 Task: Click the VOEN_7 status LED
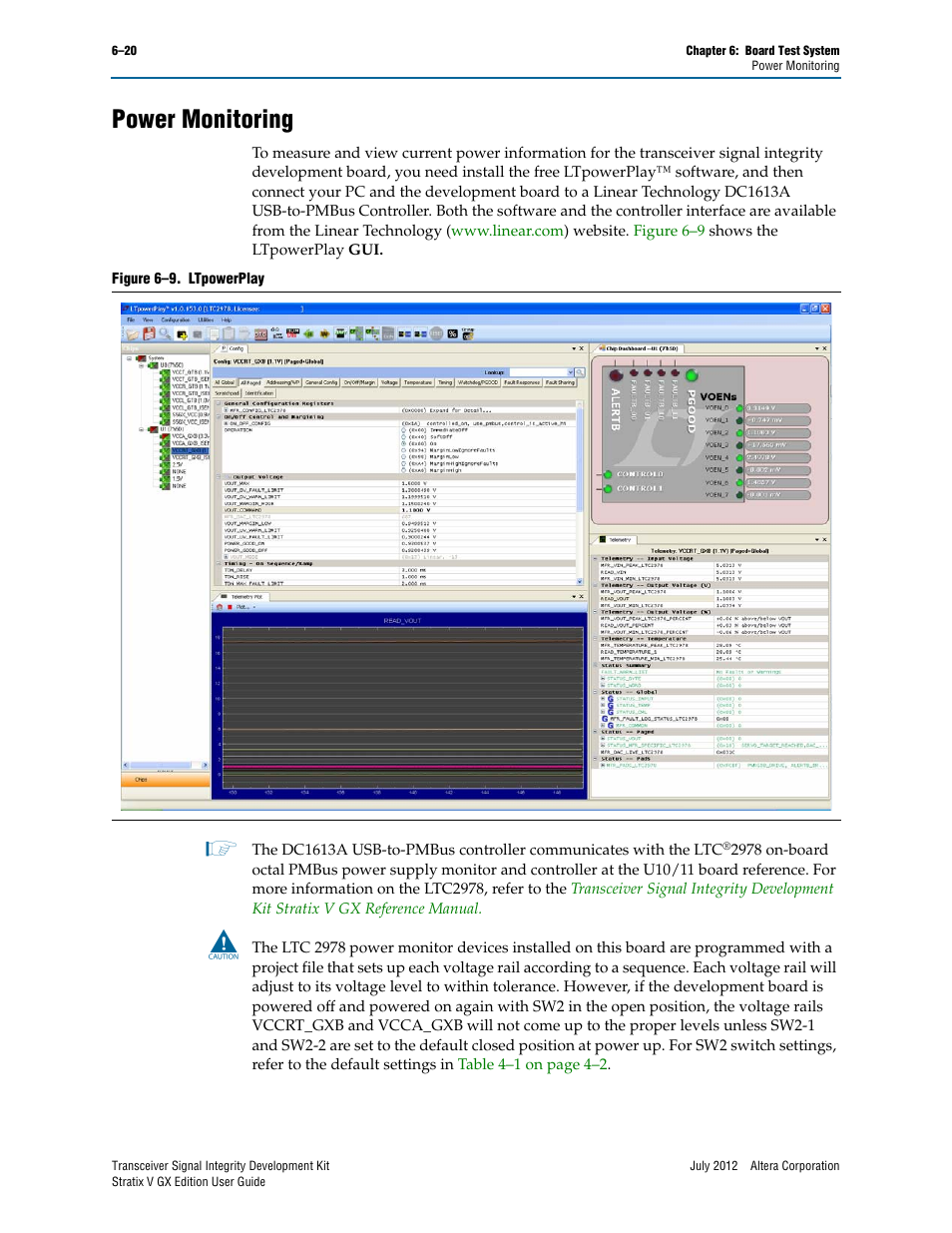(739, 495)
